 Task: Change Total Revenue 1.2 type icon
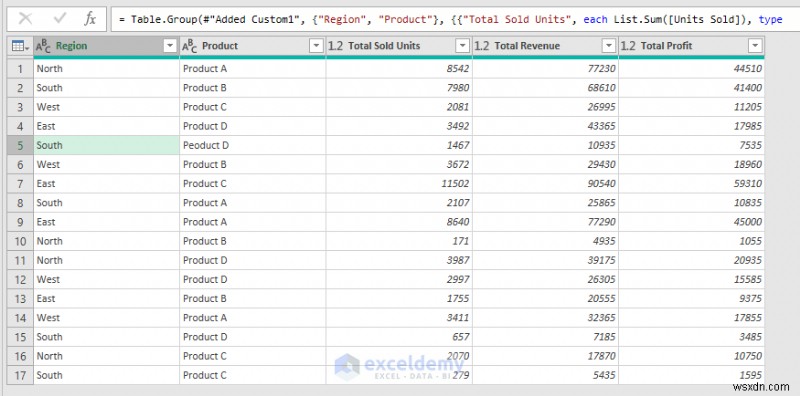(482, 46)
